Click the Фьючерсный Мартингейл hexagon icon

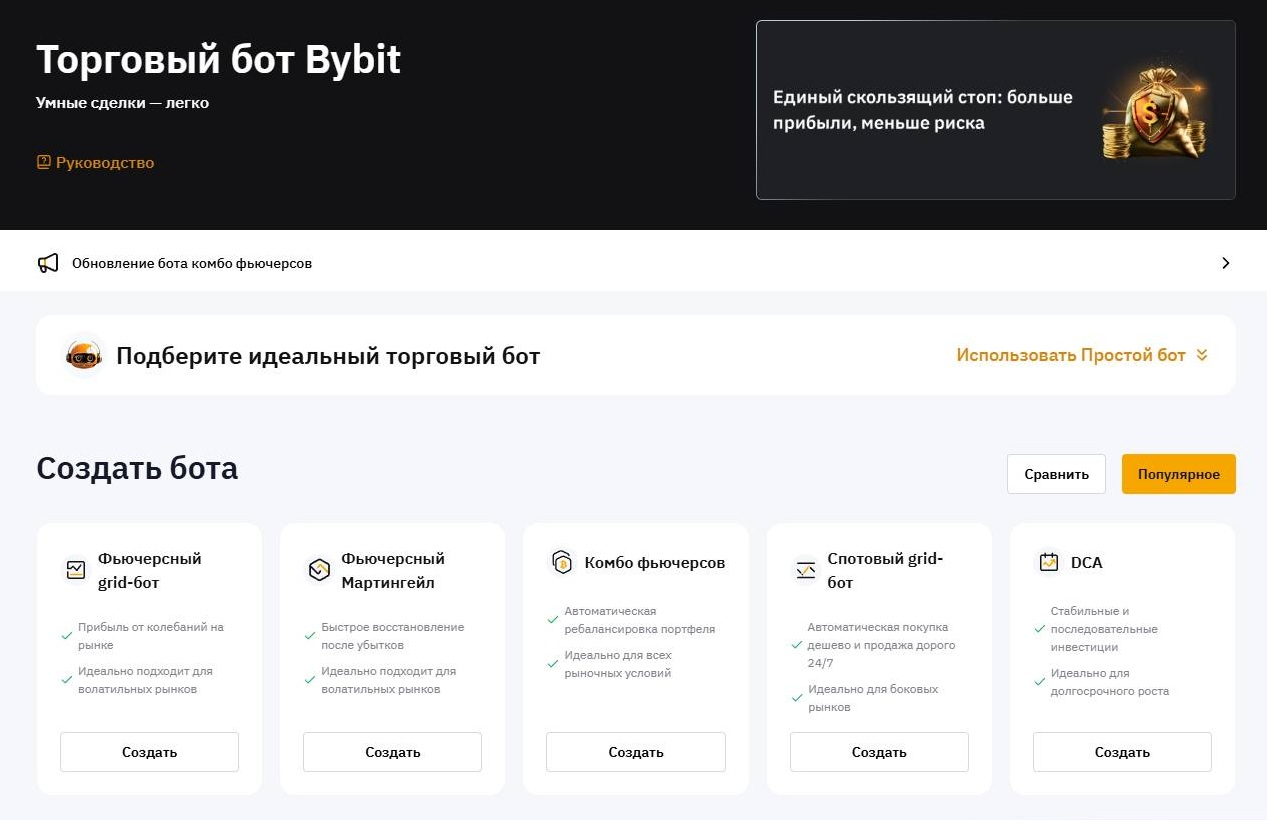point(319,570)
